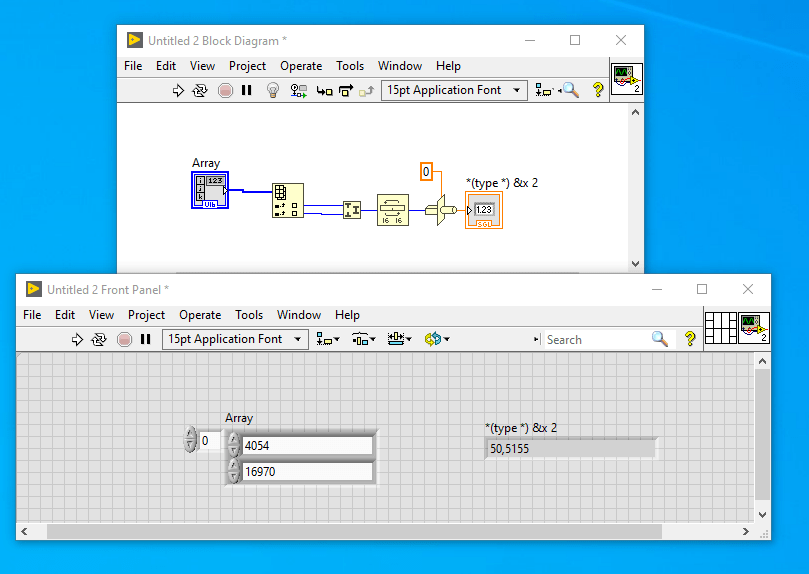Open font dropdown in Front Panel toolbar
Image resolution: width=809 pixels, height=574 pixels.
click(235, 339)
